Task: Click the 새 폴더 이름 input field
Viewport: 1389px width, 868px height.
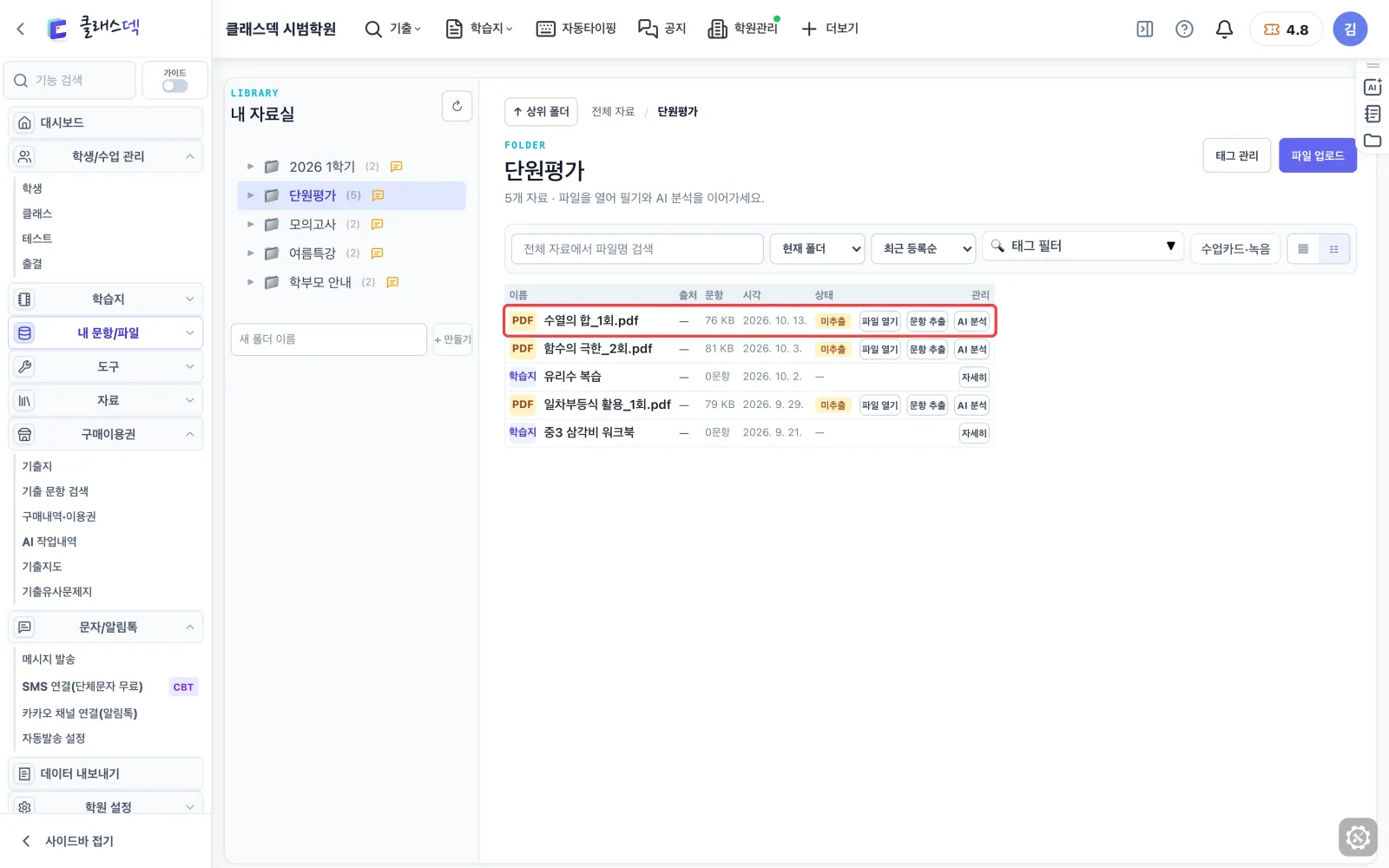Action: pyautogui.click(x=329, y=339)
